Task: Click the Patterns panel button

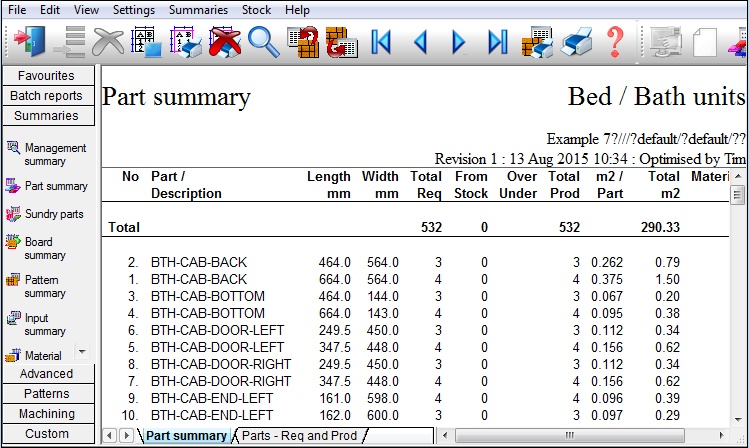Action: [48, 394]
